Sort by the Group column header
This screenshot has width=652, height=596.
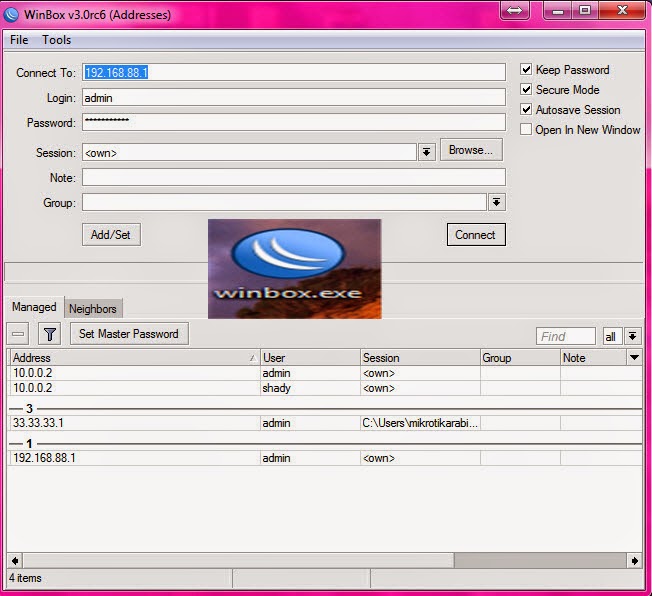click(520, 358)
